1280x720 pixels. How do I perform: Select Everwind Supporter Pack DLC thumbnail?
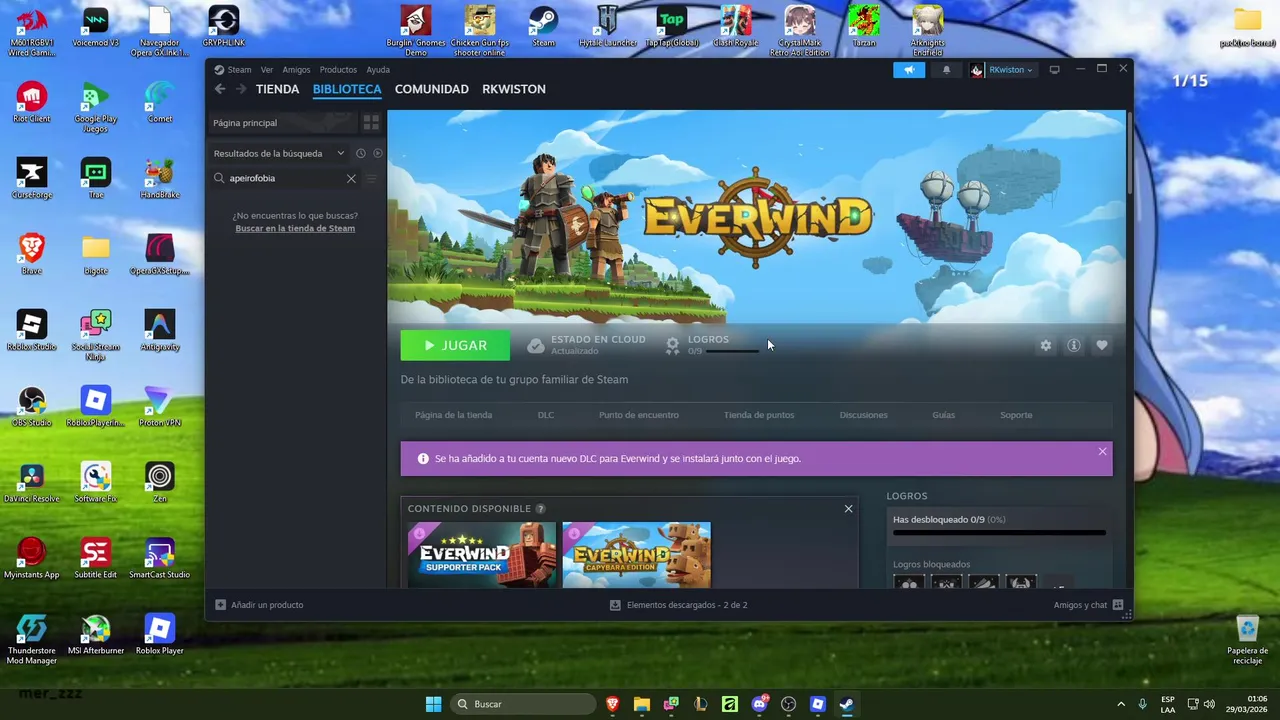click(482, 554)
